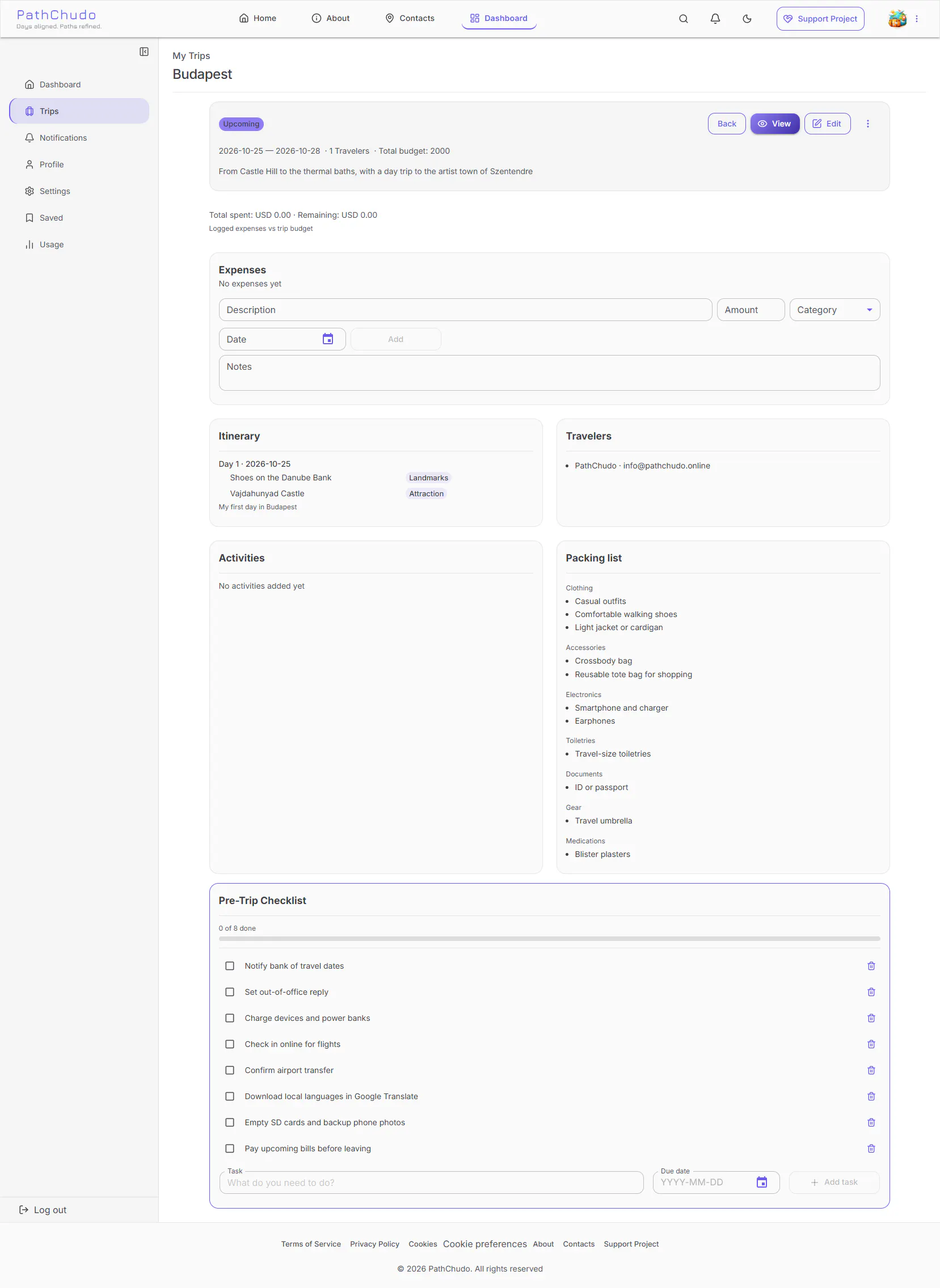
Task: Open the search icon in header
Action: [684, 19]
